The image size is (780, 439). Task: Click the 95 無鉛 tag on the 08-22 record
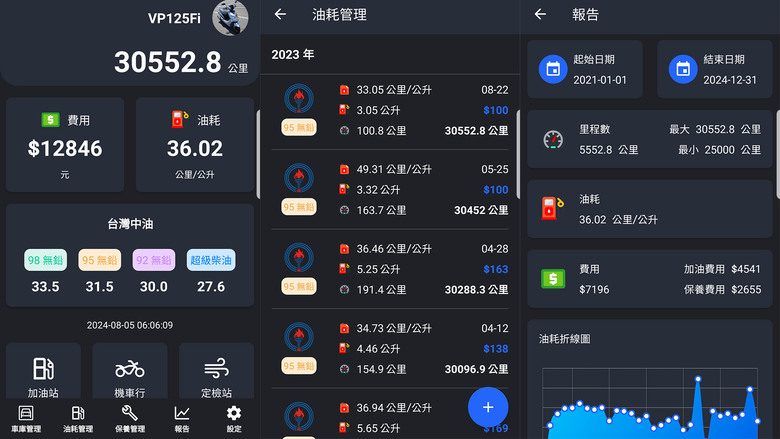pos(299,128)
